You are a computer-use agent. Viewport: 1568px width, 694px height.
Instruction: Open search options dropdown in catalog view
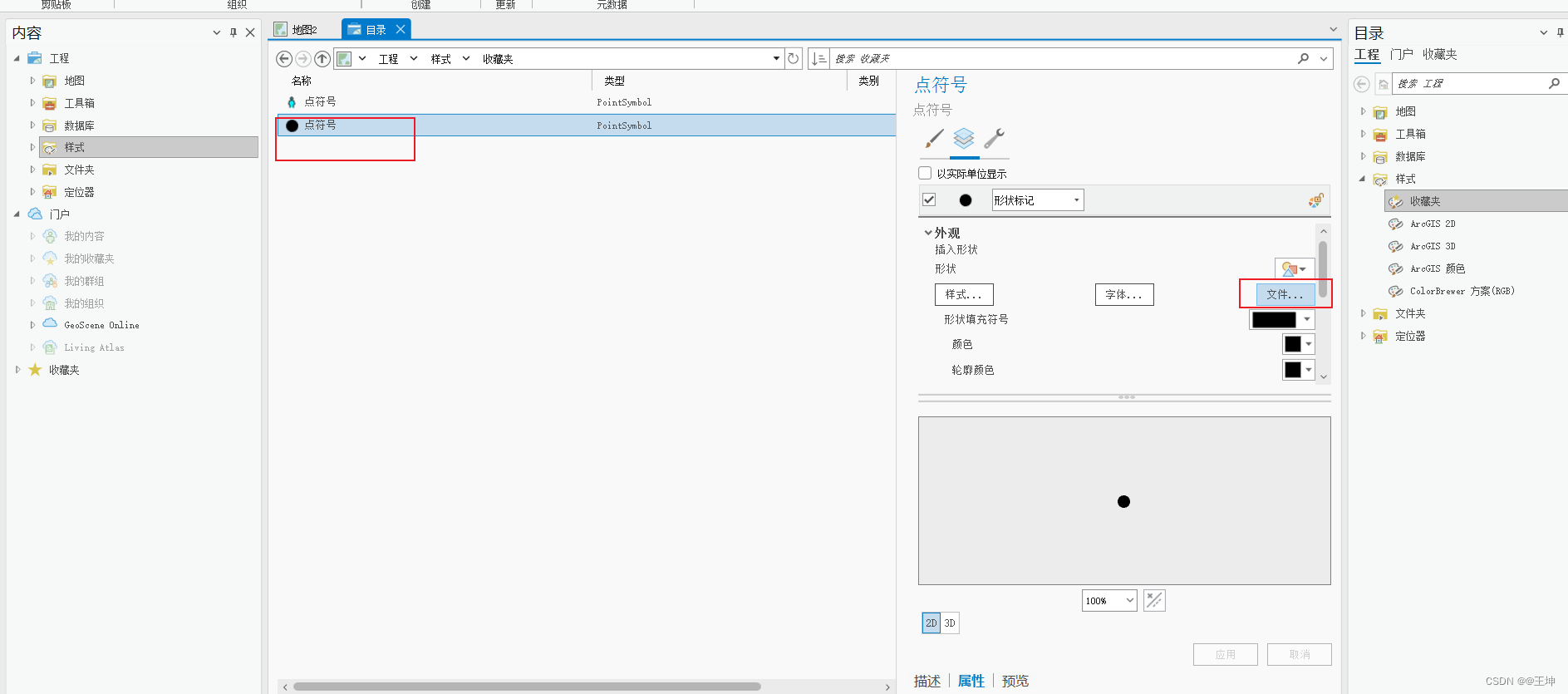1324,58
